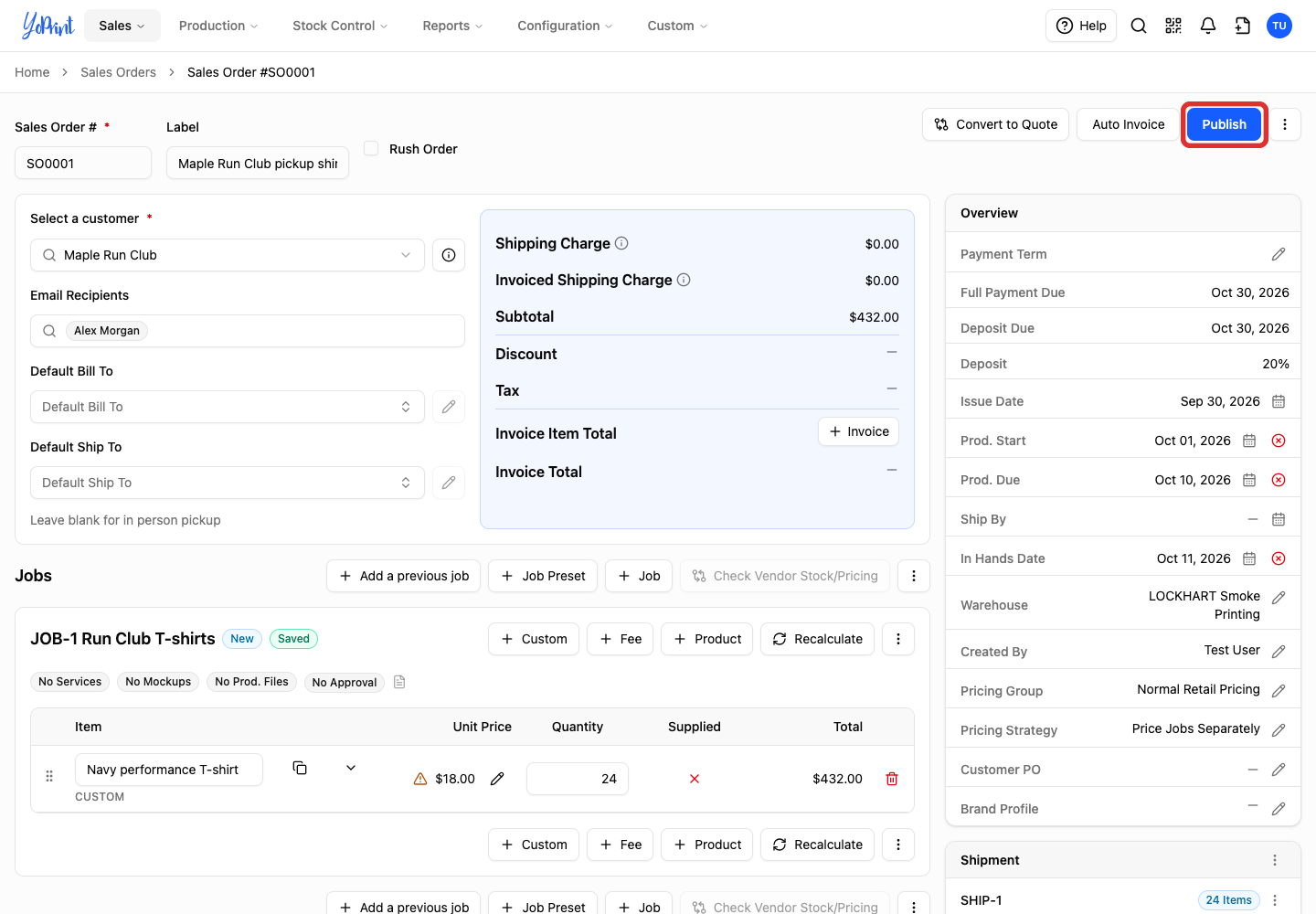This screenshot has width=1316, height=914.
Task: Clear the Prod. Start date
Action: 1279,441
